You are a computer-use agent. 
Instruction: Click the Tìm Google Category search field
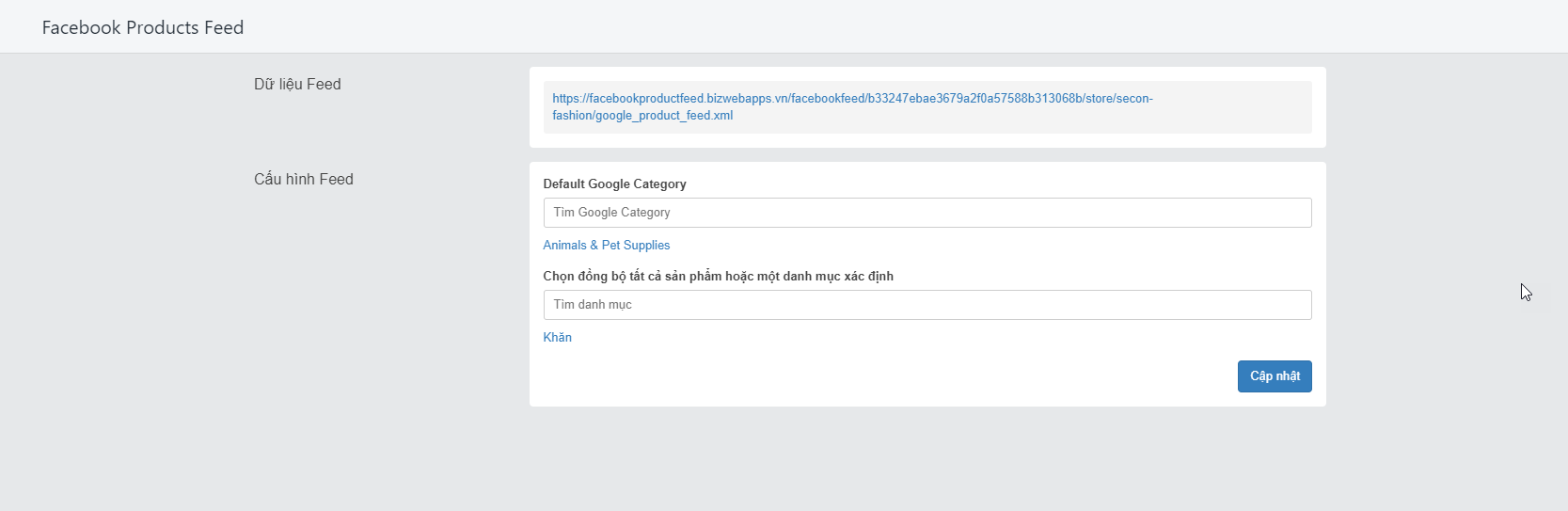[927, 213]
